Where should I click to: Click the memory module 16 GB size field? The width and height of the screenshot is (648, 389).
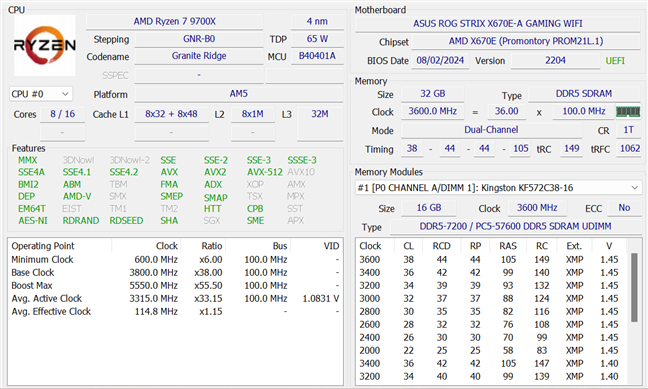click(429, 208)
